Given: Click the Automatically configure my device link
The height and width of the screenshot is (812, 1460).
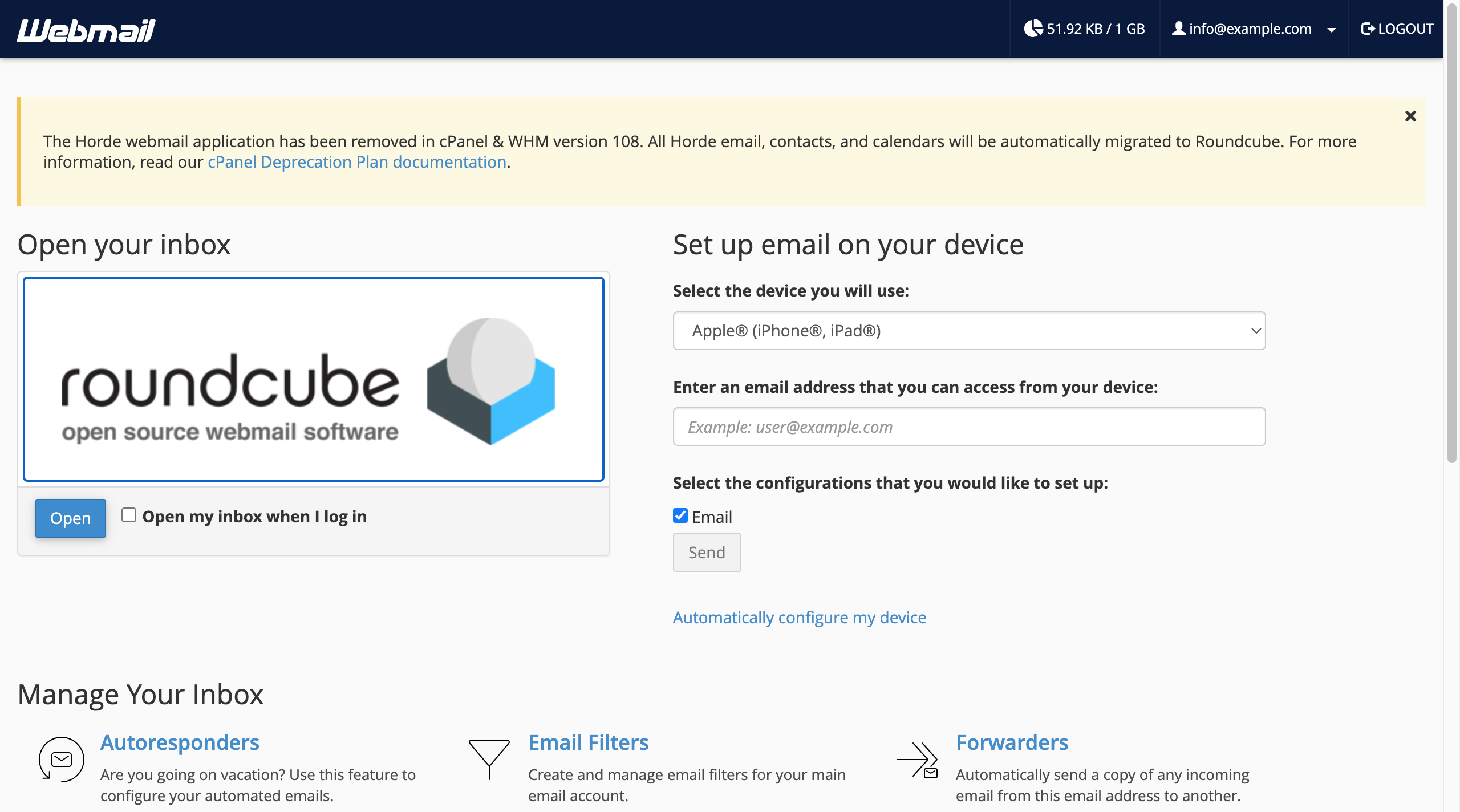Looking at the screenshot, I should pos(800,617).
